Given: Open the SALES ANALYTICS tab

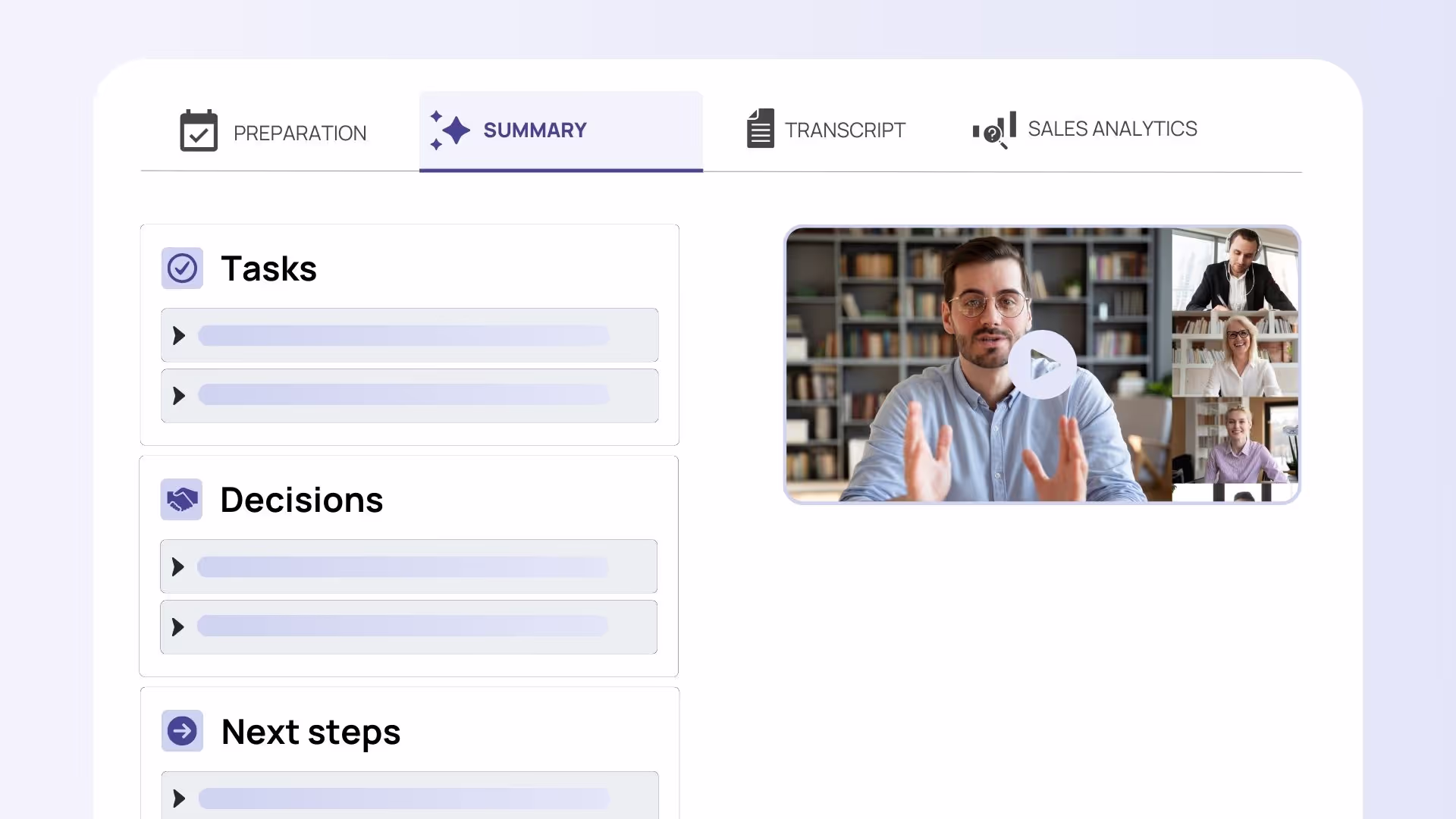Looking at the screenshot, I should (x=1112, y=129).
